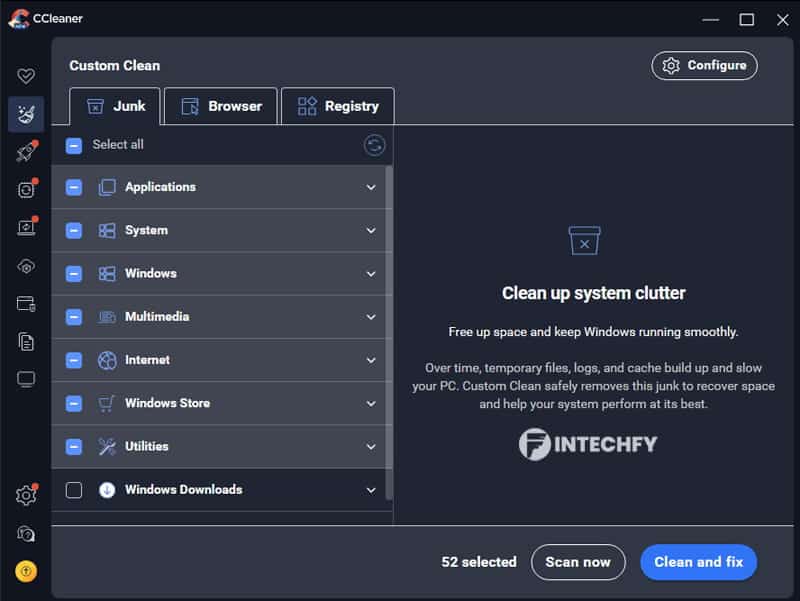Image resolution: width=800 pixels, height=601 pixels.
Task: Toggle the Multimedia checkbox
Action: pos(74,317)
